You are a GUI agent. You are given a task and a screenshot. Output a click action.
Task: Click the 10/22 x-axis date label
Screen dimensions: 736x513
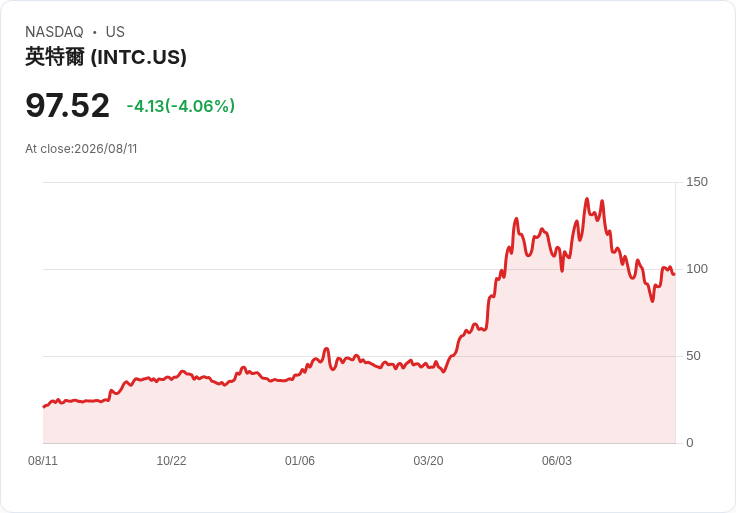pyautogui.click(x=171, y=461)
